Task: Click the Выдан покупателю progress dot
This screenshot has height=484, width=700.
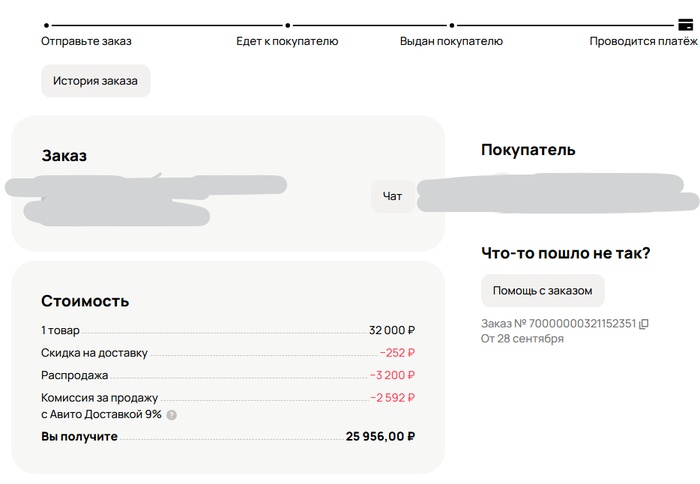Action: 452,26
